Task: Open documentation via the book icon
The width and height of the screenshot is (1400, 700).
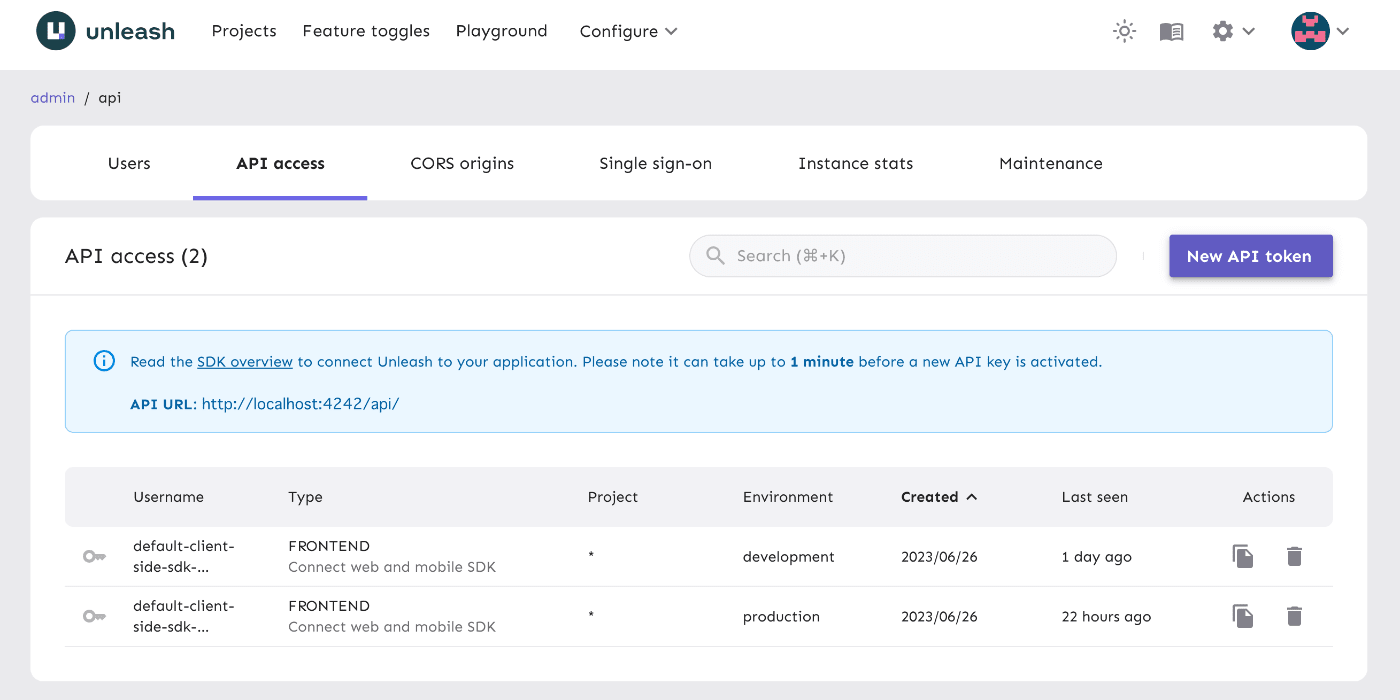Action: [1171, 31]
